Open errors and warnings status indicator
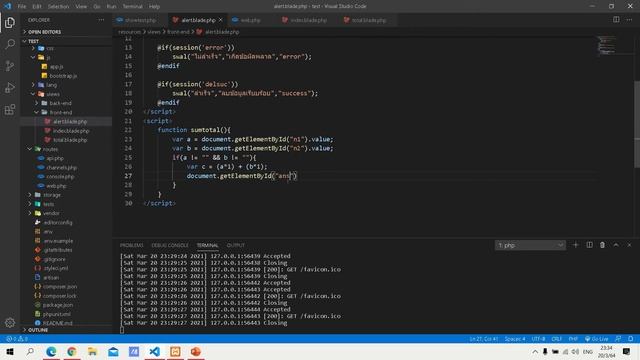 [x=17, y=339]
